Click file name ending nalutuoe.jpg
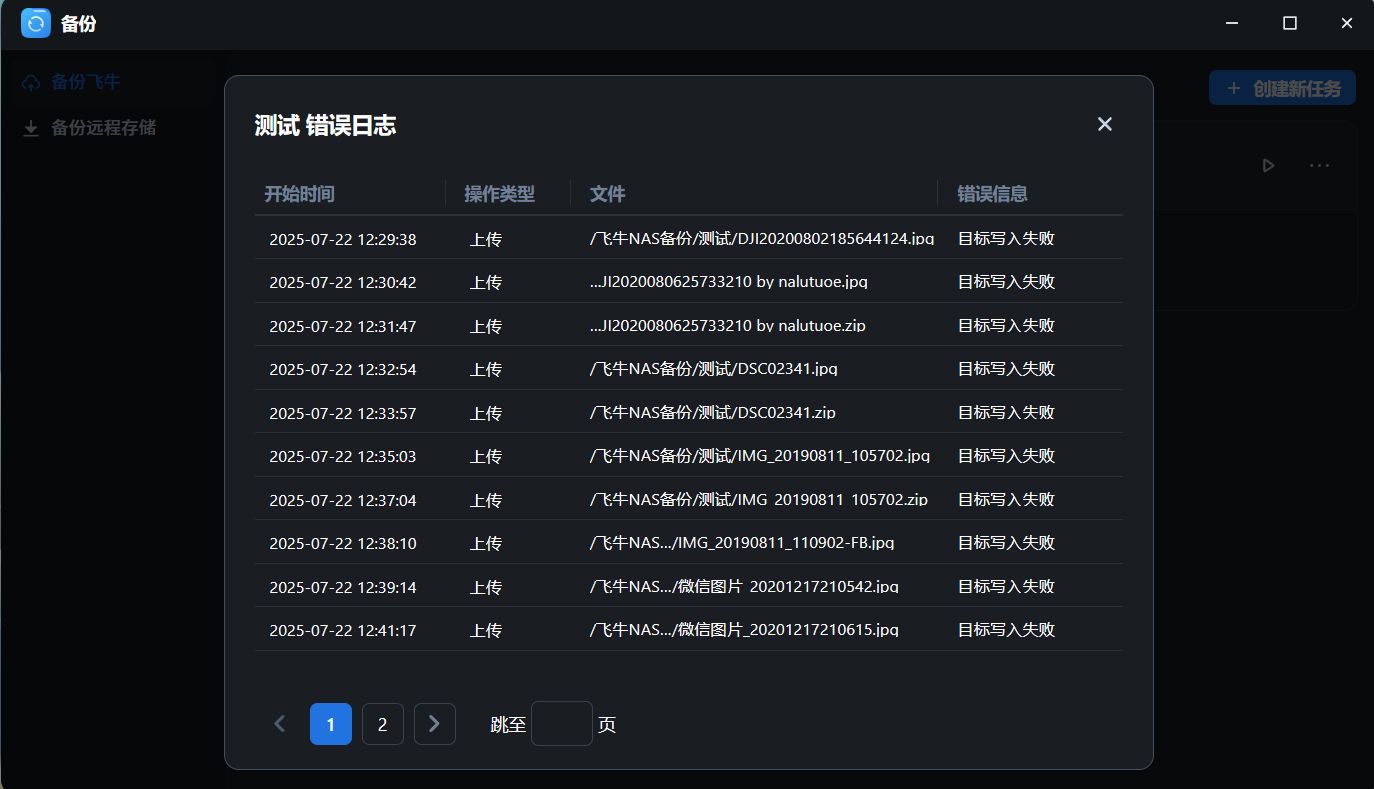Viewport: 1374px width, 789px height. click(x=729, y=282)
